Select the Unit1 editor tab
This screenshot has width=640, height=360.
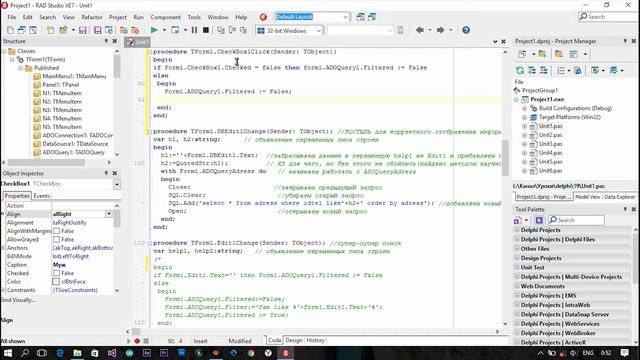click(x=138, y=42)
